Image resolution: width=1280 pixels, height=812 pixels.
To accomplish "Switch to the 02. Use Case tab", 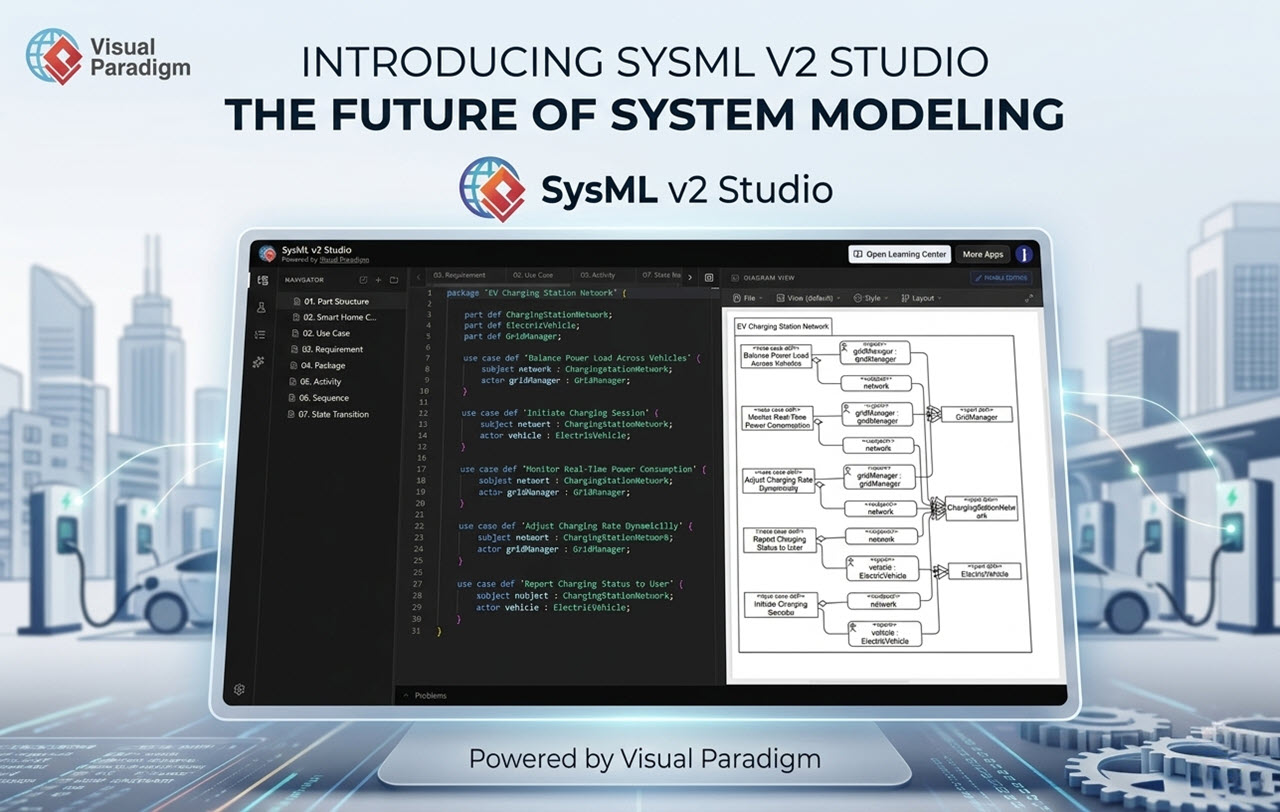I will point(536,275).
